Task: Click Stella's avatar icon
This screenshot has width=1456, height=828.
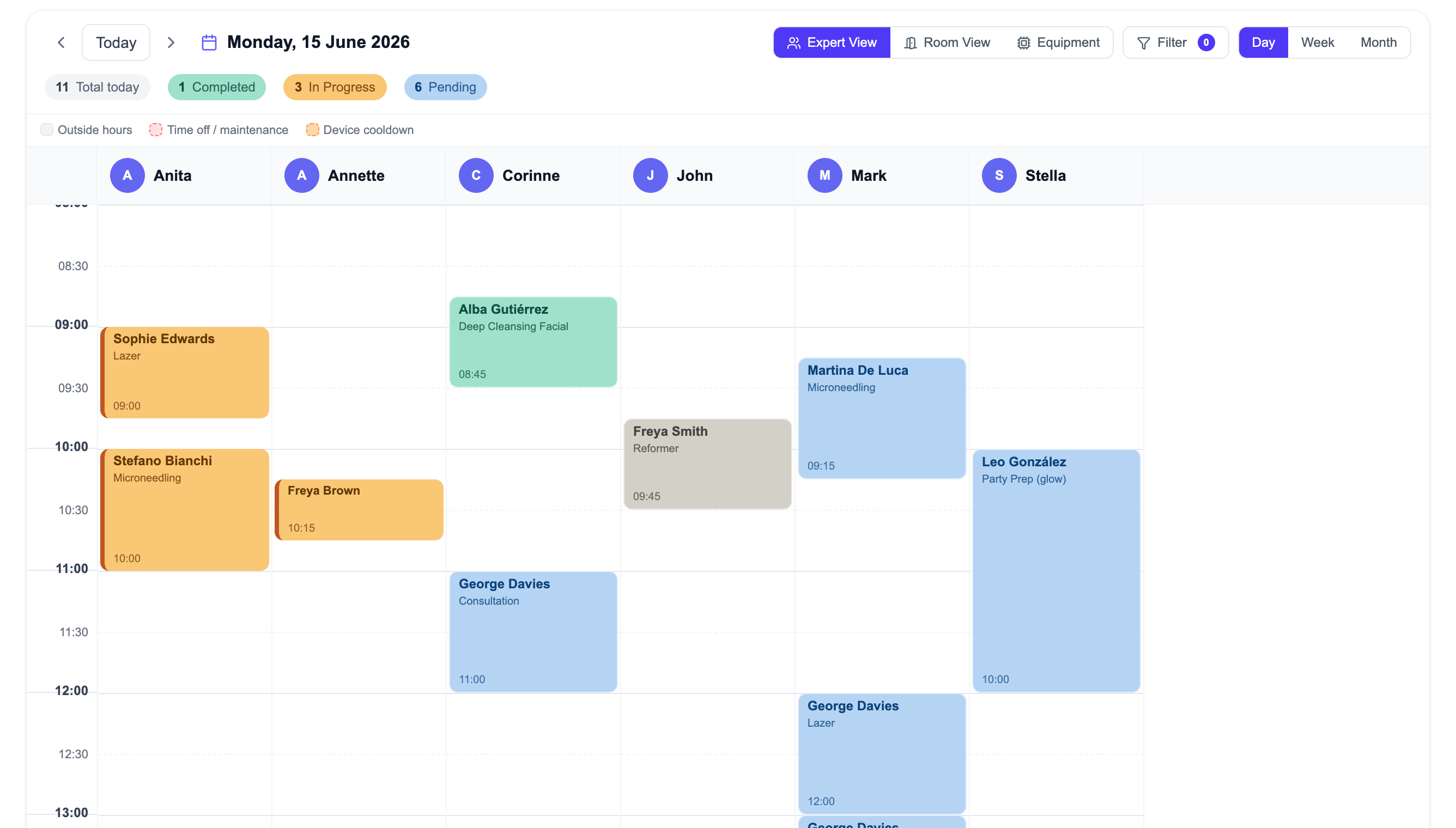Action: tap(999, 175)
